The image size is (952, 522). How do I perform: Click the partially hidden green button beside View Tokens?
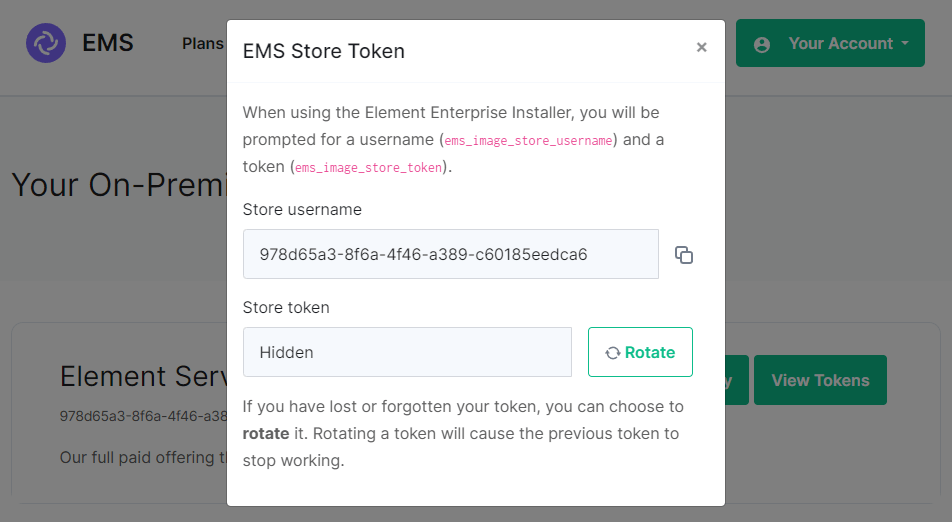point(736,380)
